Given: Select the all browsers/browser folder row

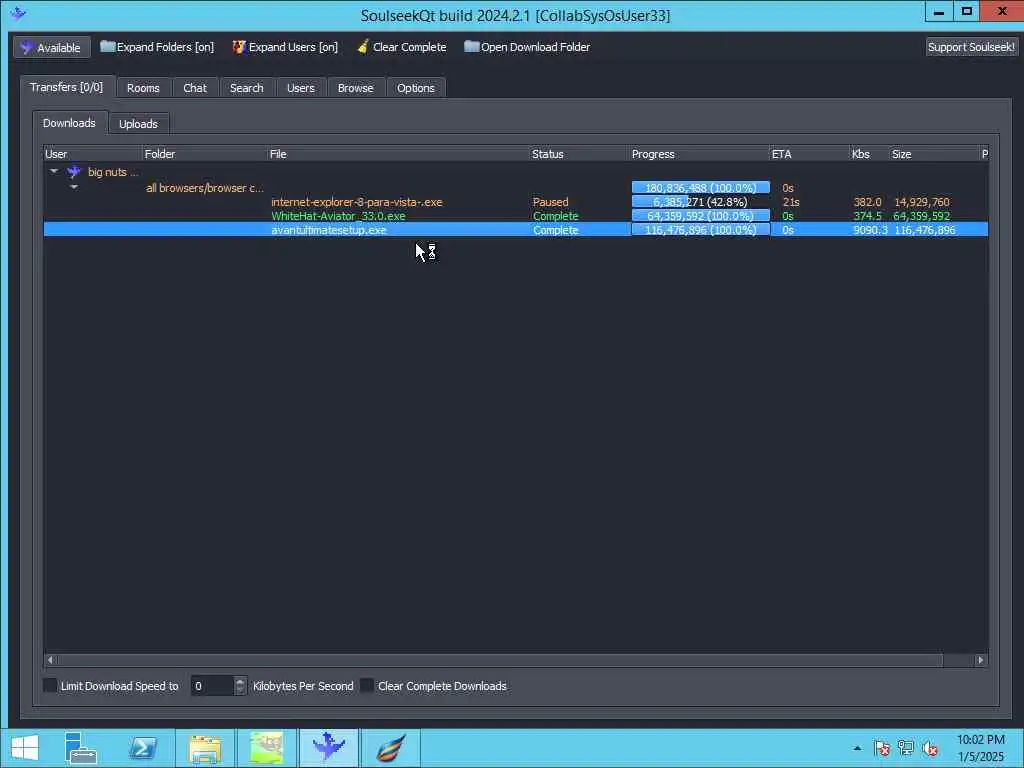Looking at the screenshot, I should (x=515, y=187).
